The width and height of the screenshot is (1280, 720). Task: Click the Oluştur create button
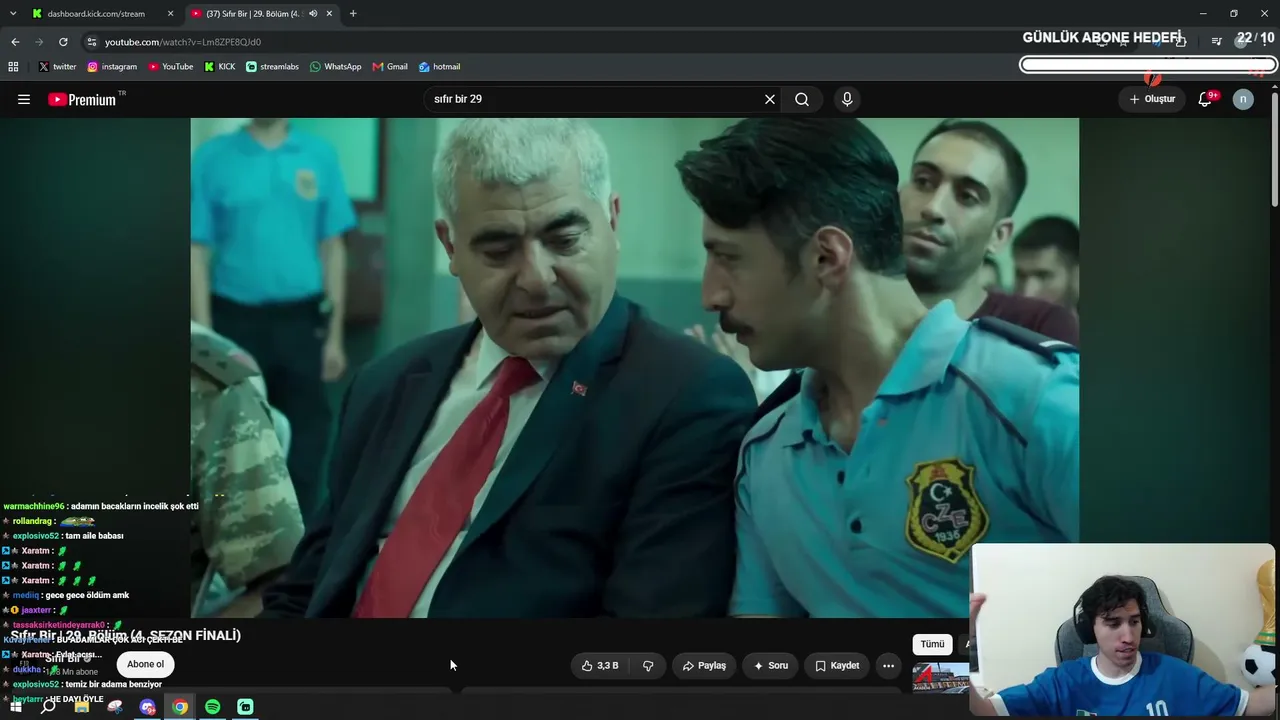(1152, 99)
